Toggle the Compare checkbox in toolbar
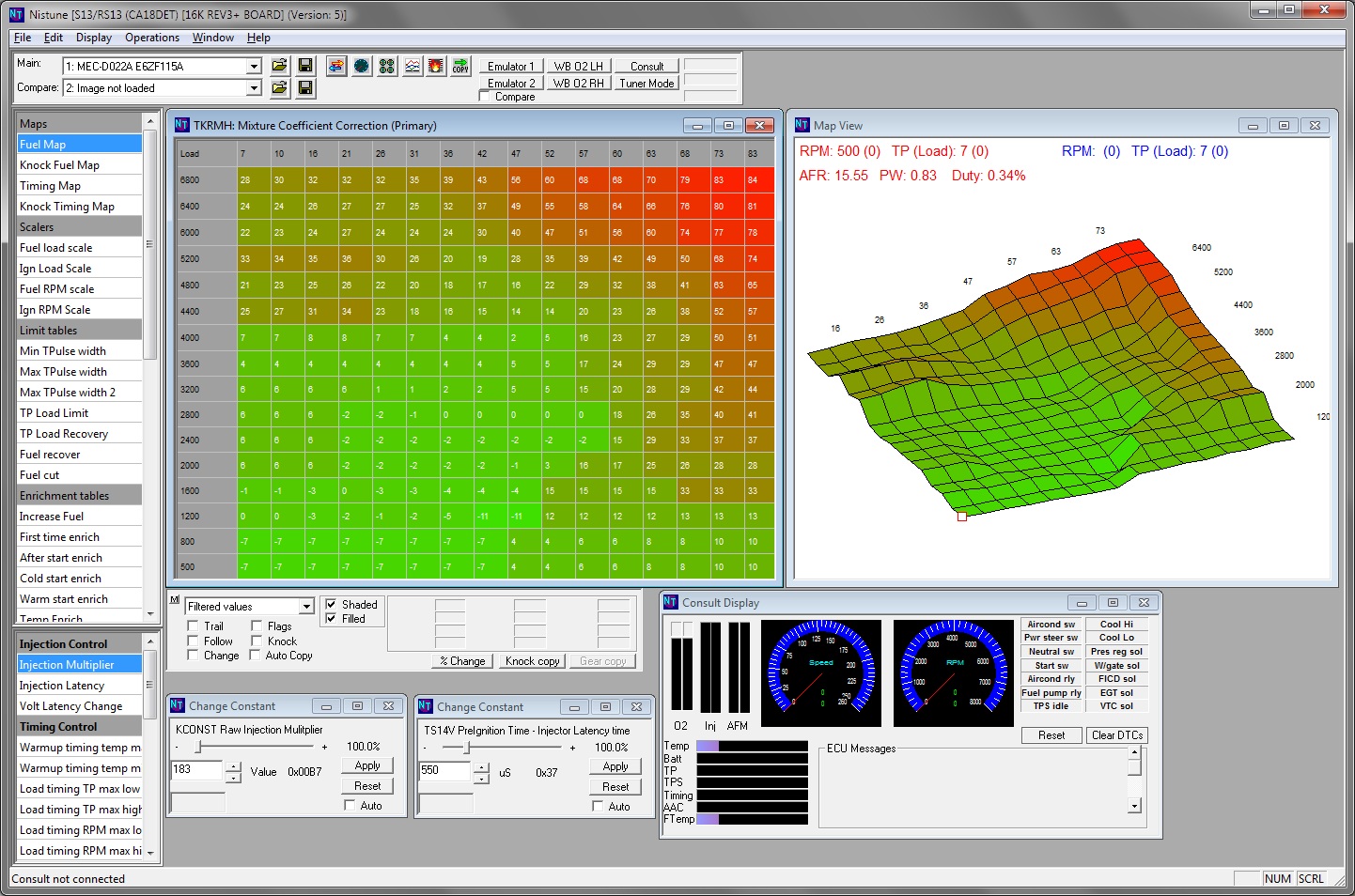Viewport: 1355px width, 896px height. [x=485, y=96]
